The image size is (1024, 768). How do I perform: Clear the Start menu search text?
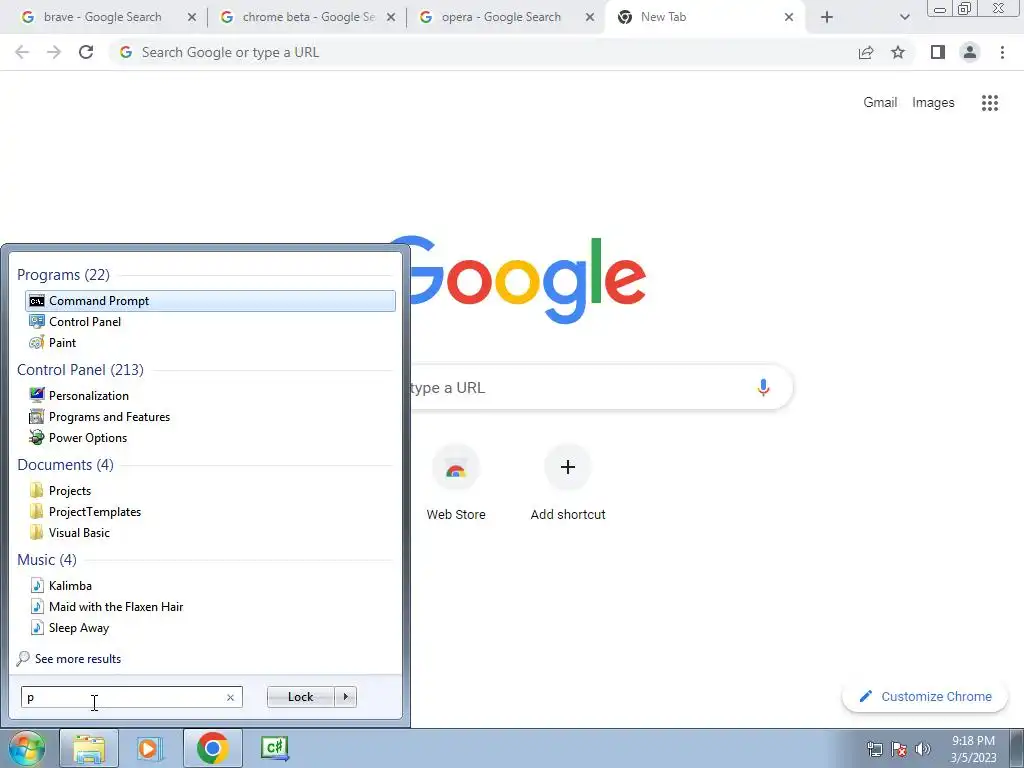230,697
